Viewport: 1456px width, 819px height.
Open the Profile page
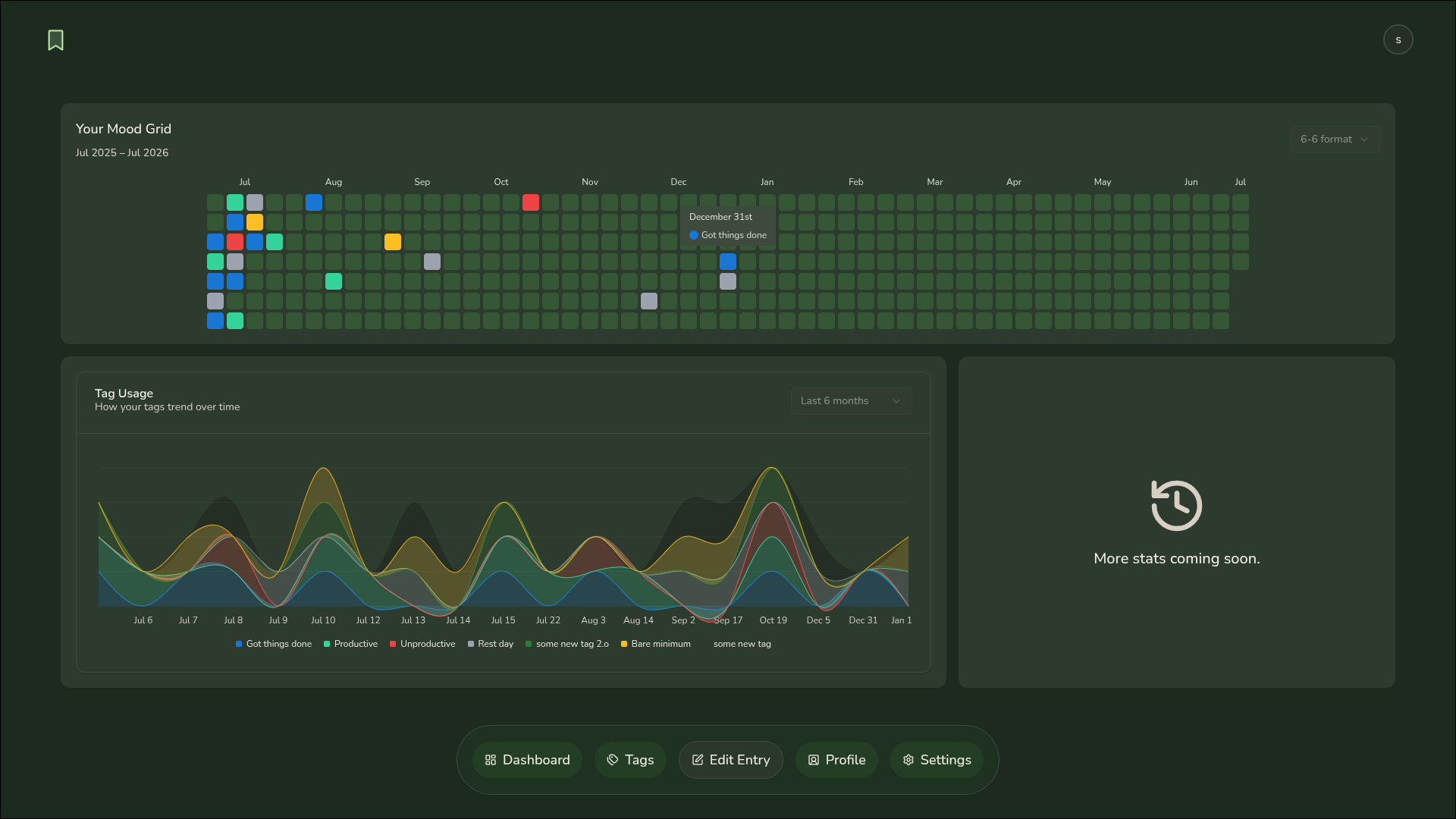click(x=836, y=760)
